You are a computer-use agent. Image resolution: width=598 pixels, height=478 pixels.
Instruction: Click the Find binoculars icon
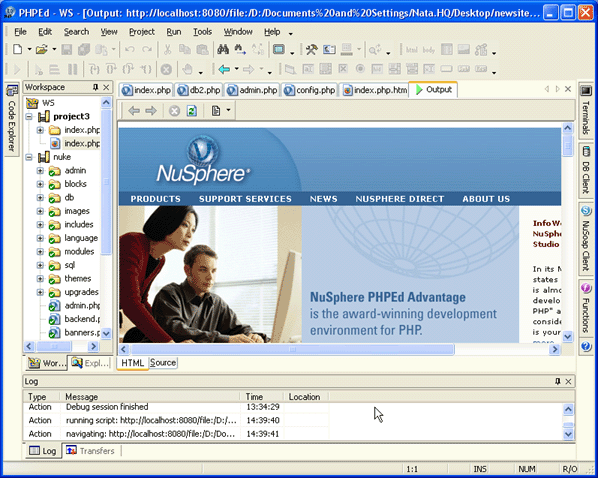pos(223,49)
